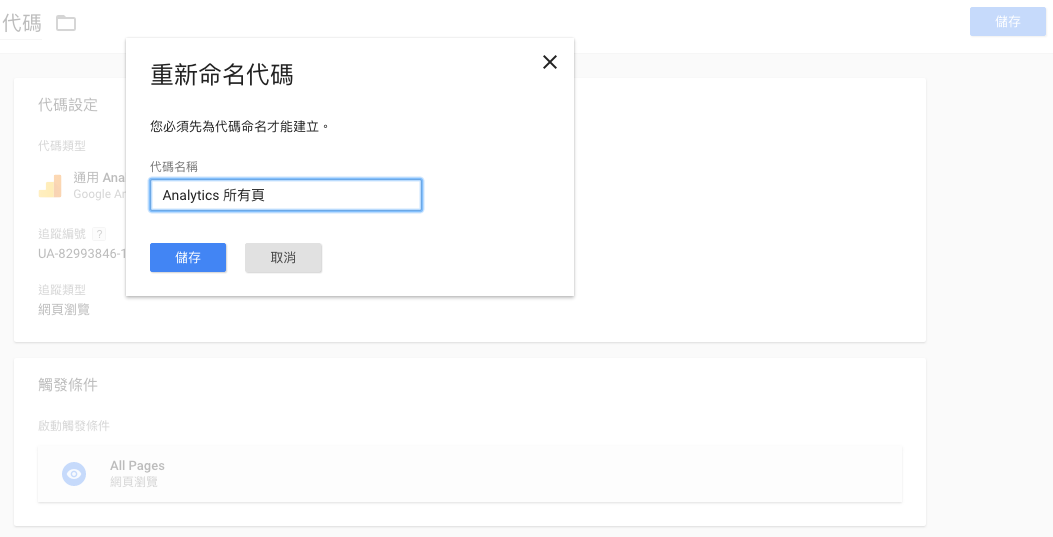Click the 重新命名代碼 dialog title
Image resolution: width=1053 pixels, height=537 pixels.
point(222,75)
